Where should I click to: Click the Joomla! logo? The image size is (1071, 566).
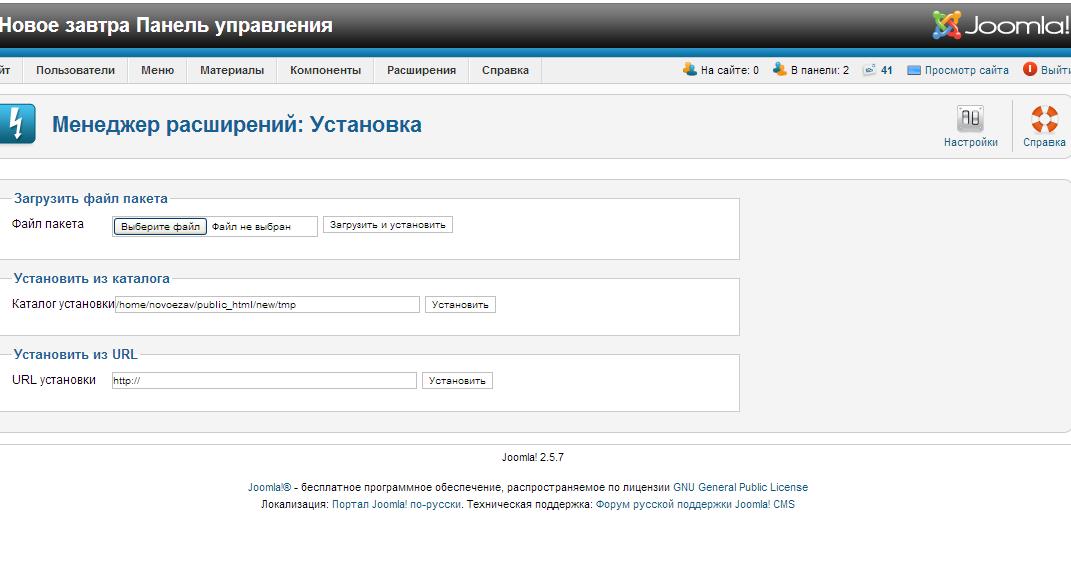1000,25
